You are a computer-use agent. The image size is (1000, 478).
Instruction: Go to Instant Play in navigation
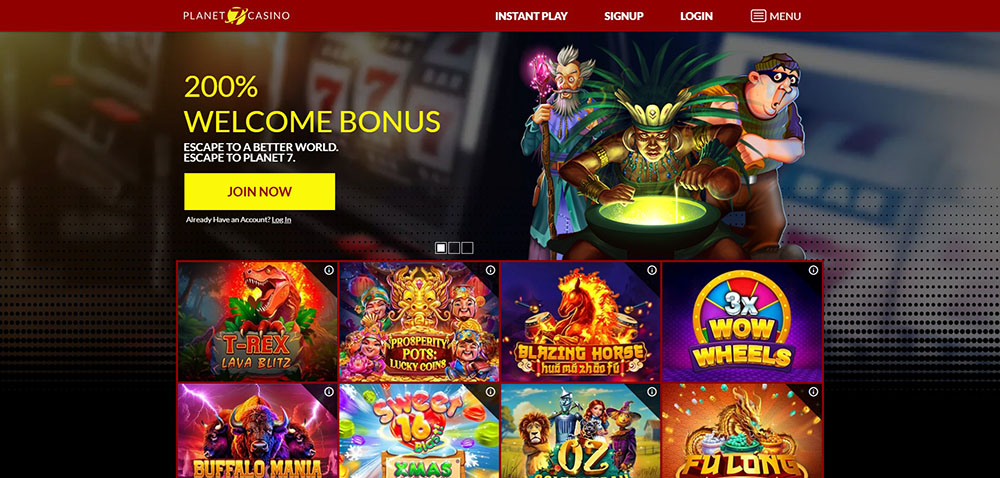(x=531, y=16)
